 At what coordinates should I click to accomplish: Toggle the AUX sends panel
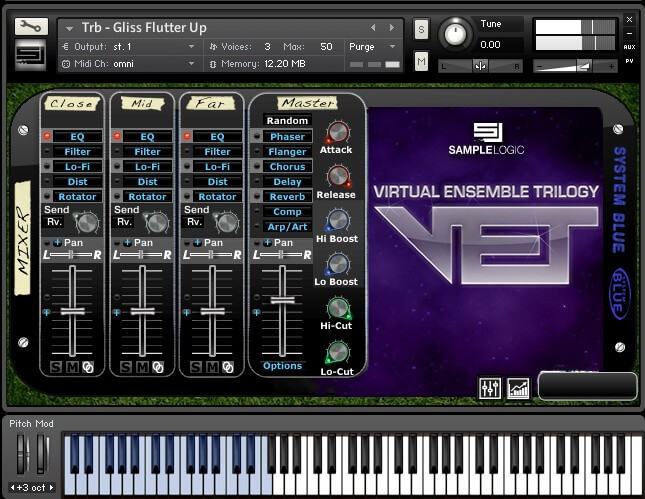629,47
